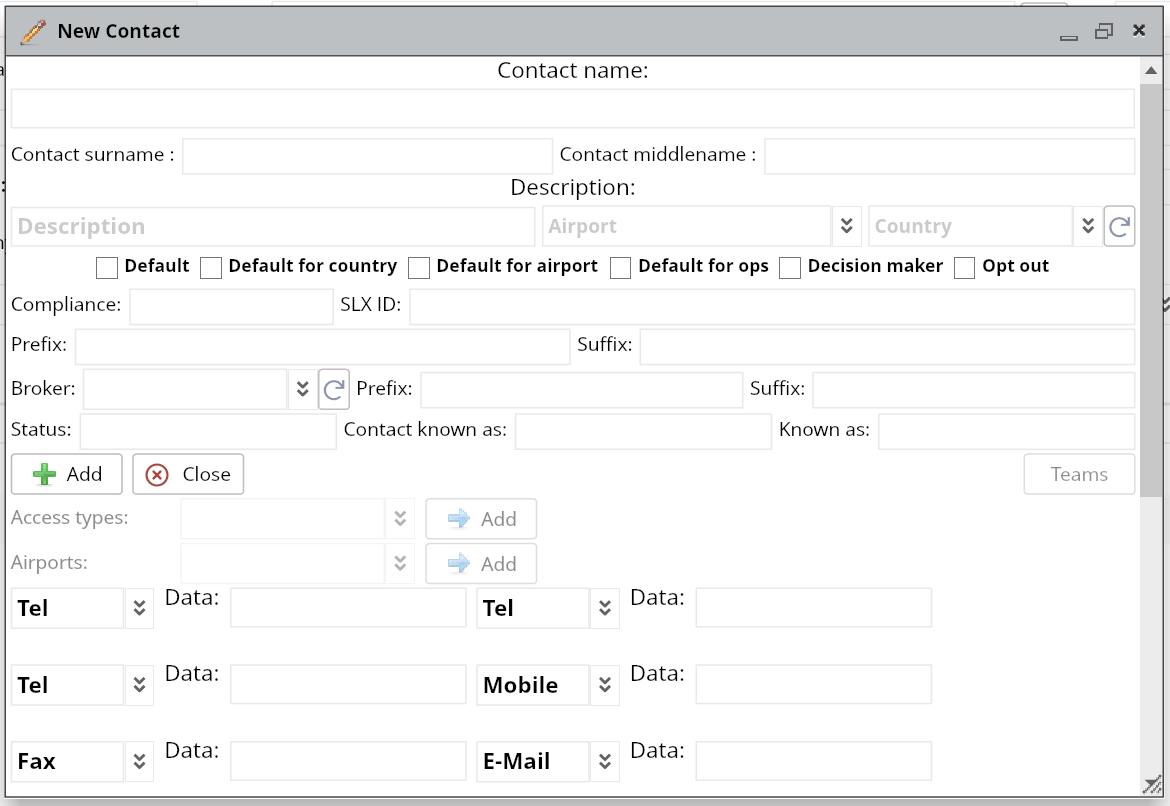The width and height of the screenshot is (1170, 806).
Task: Minimize the New Contact window
Action: 1069,33
